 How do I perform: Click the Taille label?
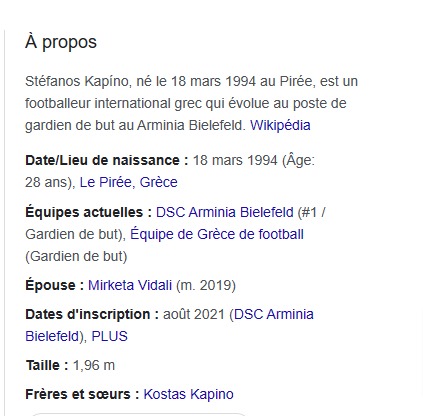tap(47, 365)
